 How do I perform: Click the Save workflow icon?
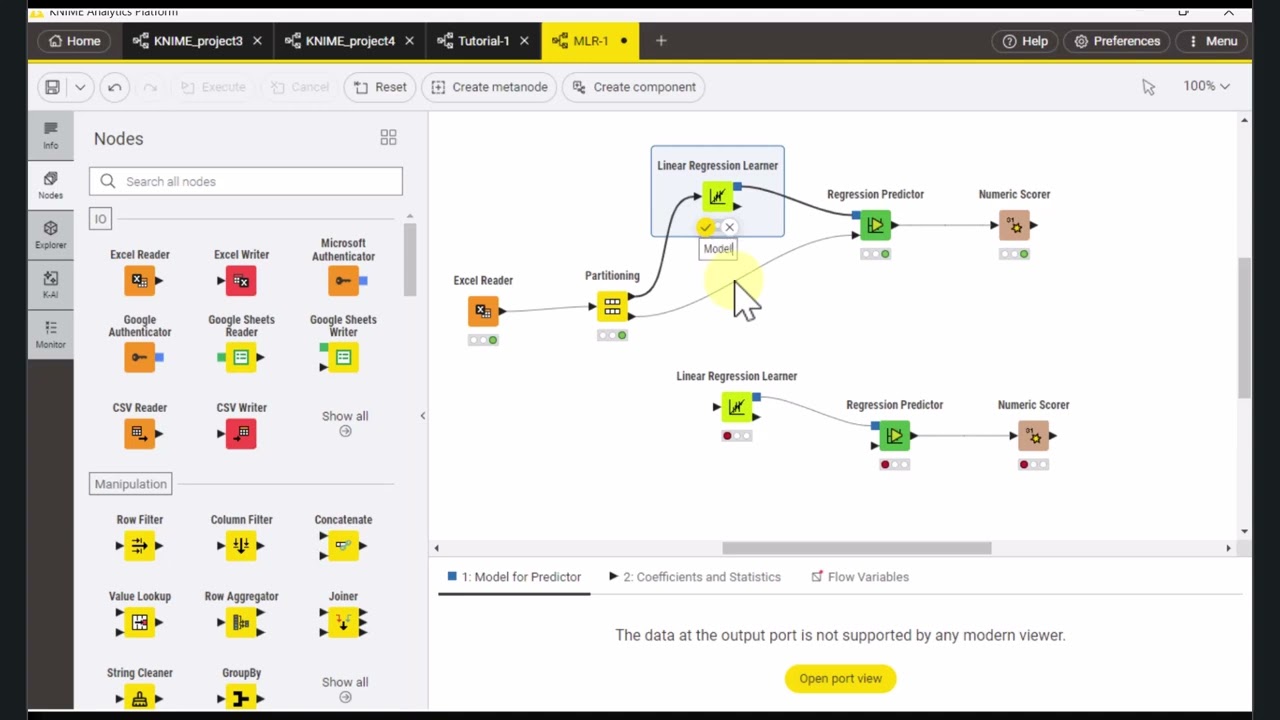coord(52,87)
